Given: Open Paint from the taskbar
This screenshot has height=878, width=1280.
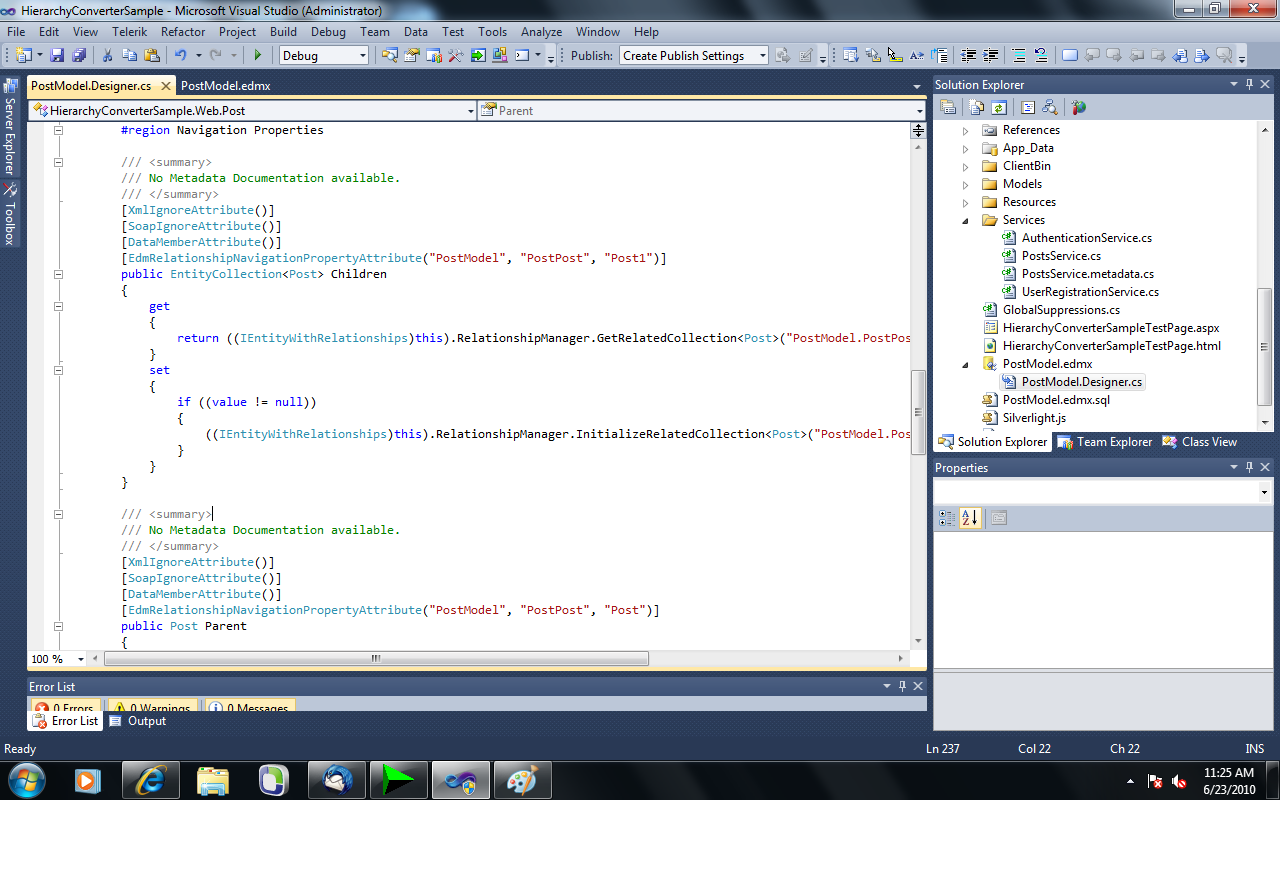Looking at the screenshot, I should [x=522, y=780].
